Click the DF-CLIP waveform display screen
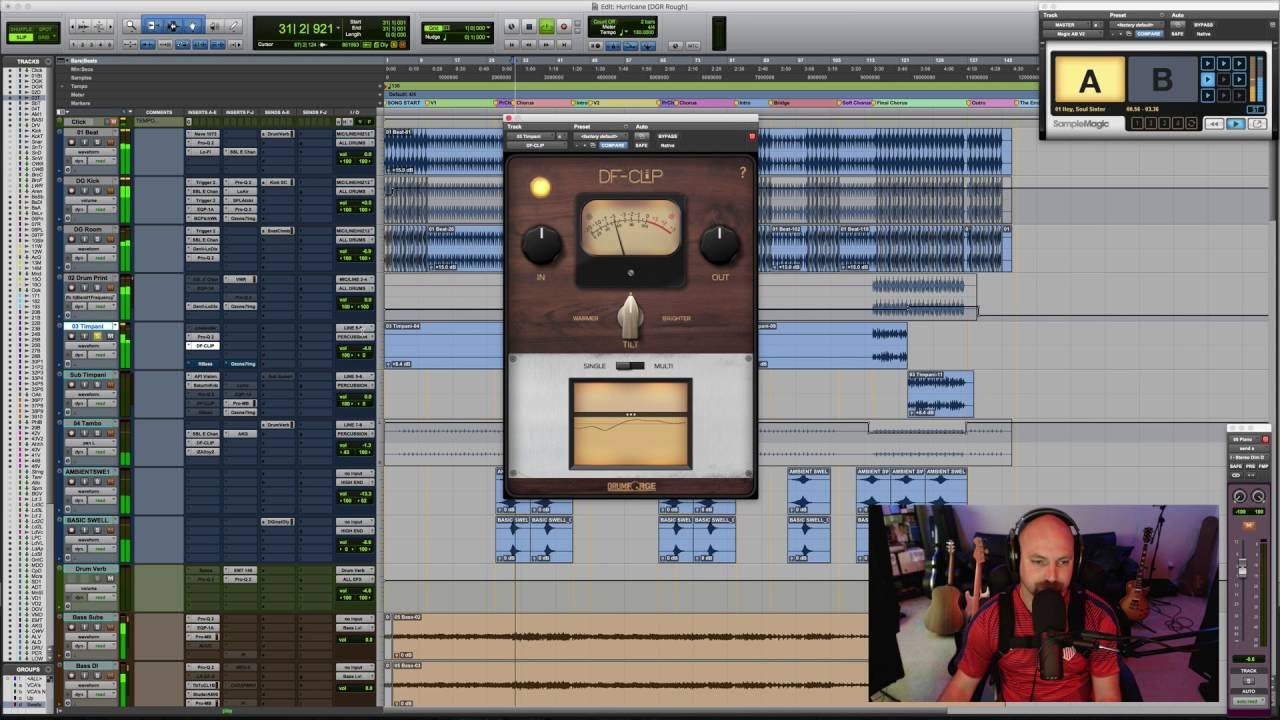 pyautogui.click(x=630, y=424)
